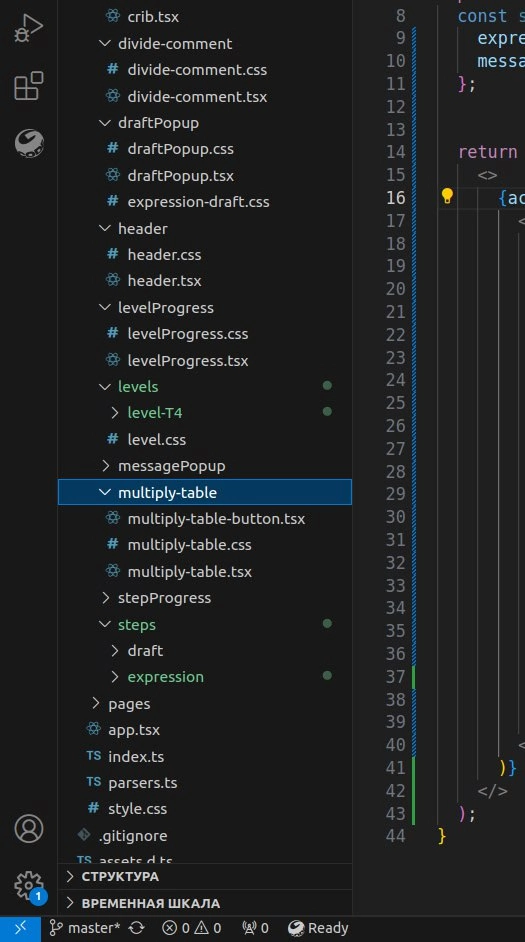525x942 pixels.
Task: Click the ports forwarded indicator showing 0
Action: click(255, 929)
